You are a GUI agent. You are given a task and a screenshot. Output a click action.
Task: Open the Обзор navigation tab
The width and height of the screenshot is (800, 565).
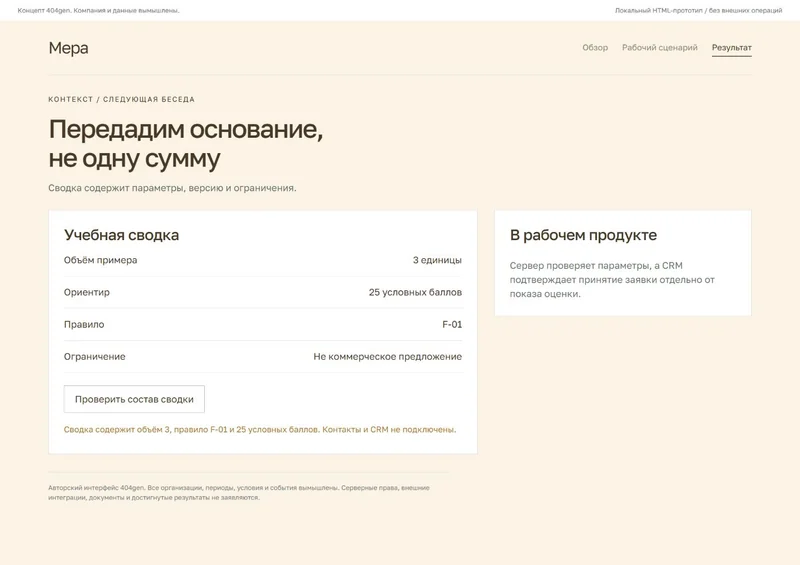pyautogui.click(x=595, y=47)
